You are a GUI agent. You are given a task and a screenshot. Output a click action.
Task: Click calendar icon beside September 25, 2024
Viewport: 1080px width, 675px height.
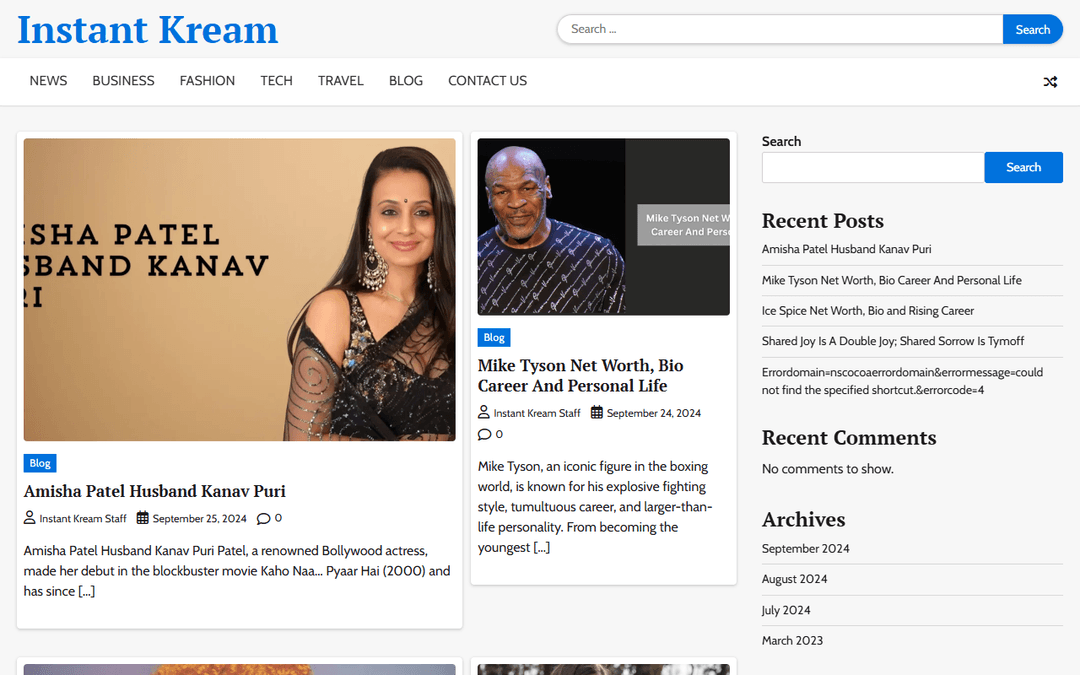(143, 517)
